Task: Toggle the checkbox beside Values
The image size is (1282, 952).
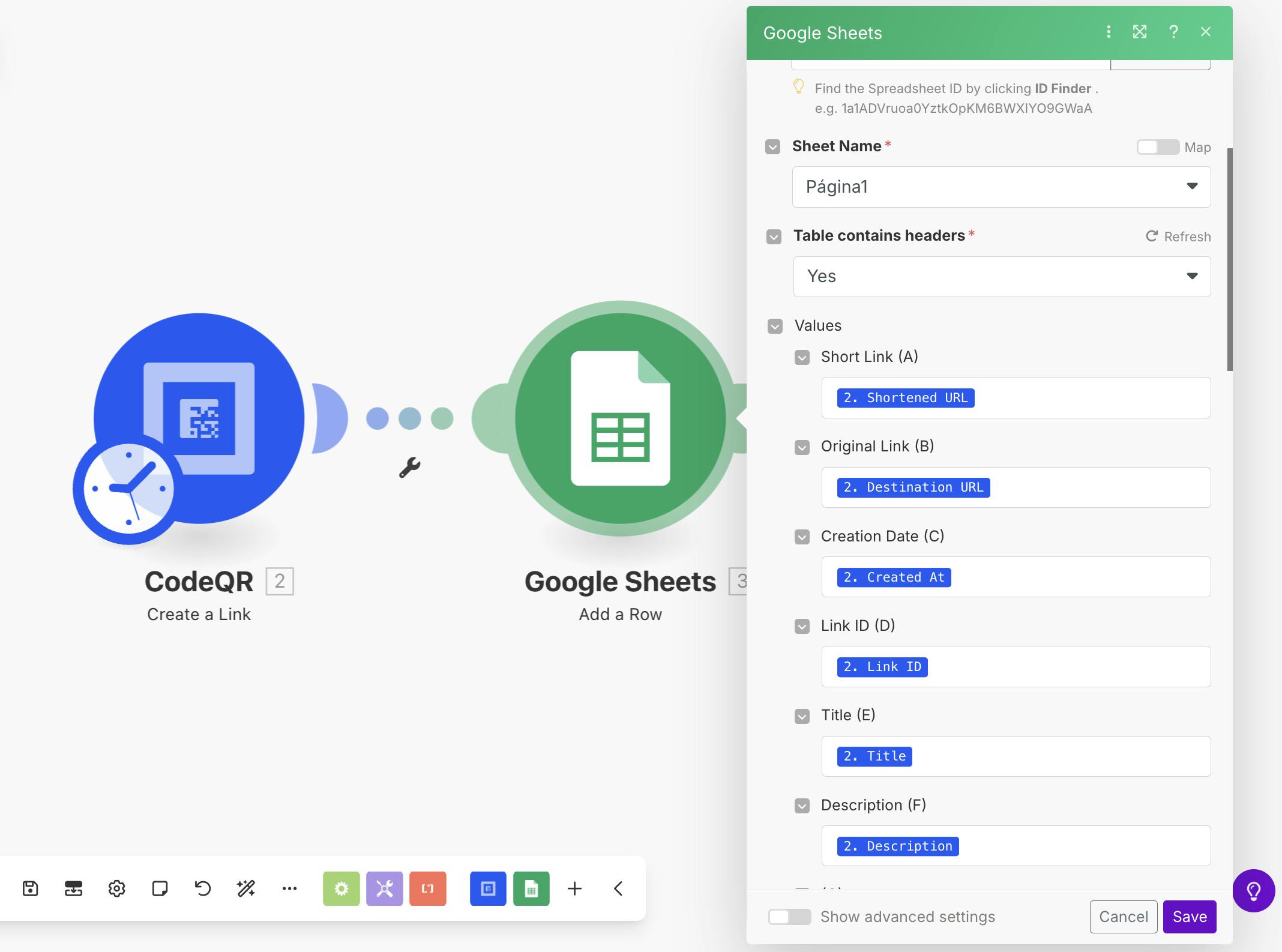Action: coord(775,327)
